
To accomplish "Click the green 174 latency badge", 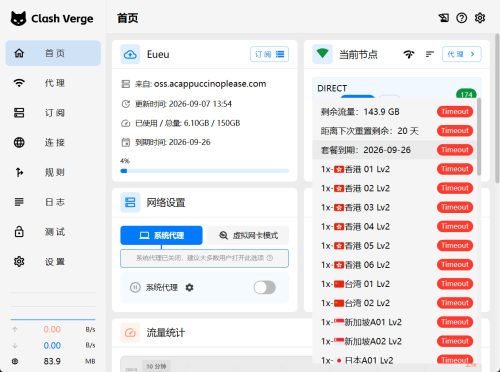I will 466,94.
